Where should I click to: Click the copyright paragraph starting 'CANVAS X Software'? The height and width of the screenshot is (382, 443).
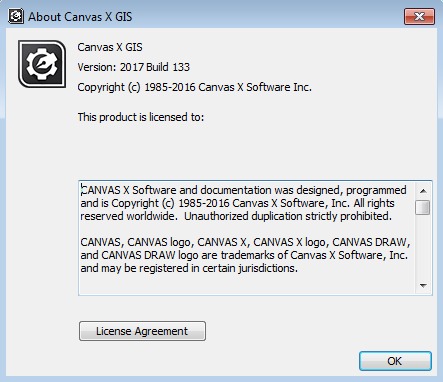coord(243,203)
